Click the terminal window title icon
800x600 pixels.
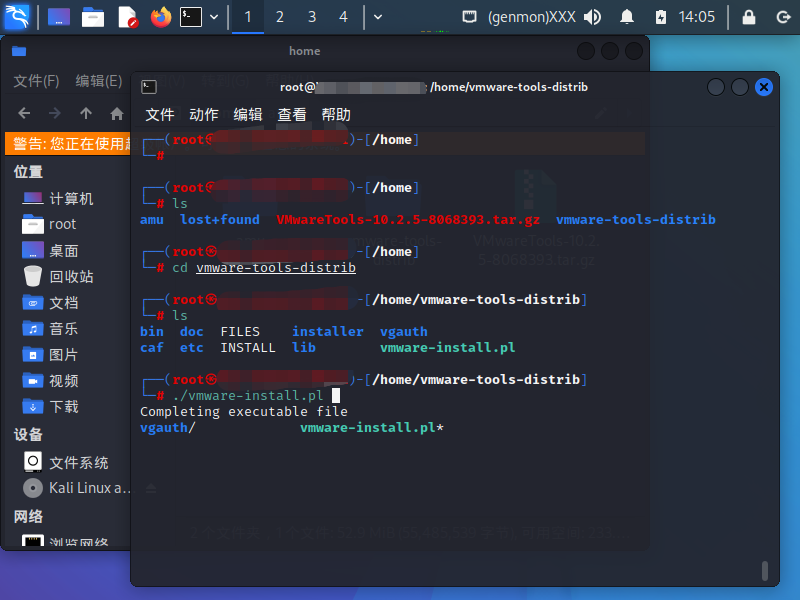(149, 87)
